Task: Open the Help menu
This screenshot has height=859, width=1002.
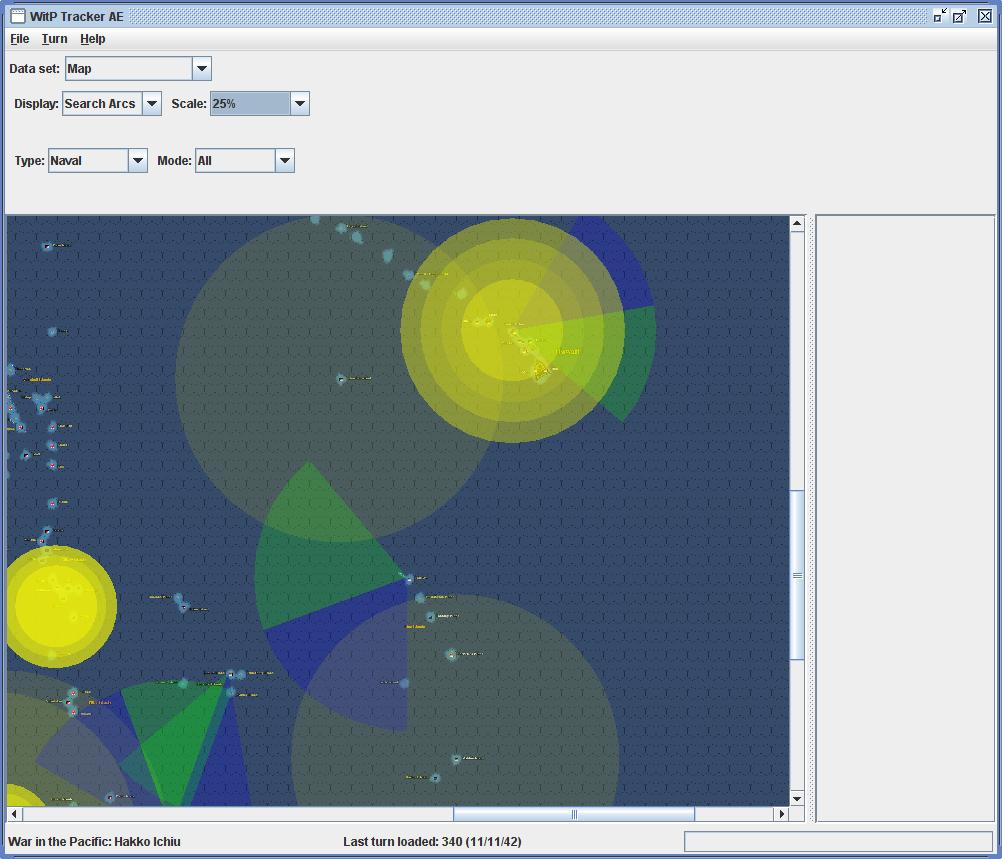Action: [x=93, y=39]
